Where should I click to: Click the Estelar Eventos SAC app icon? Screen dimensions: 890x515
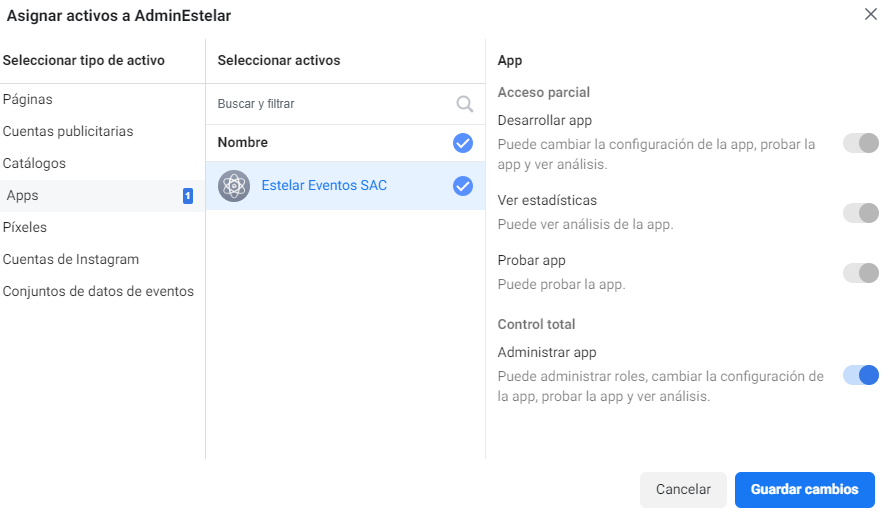[x=234, y=186]
